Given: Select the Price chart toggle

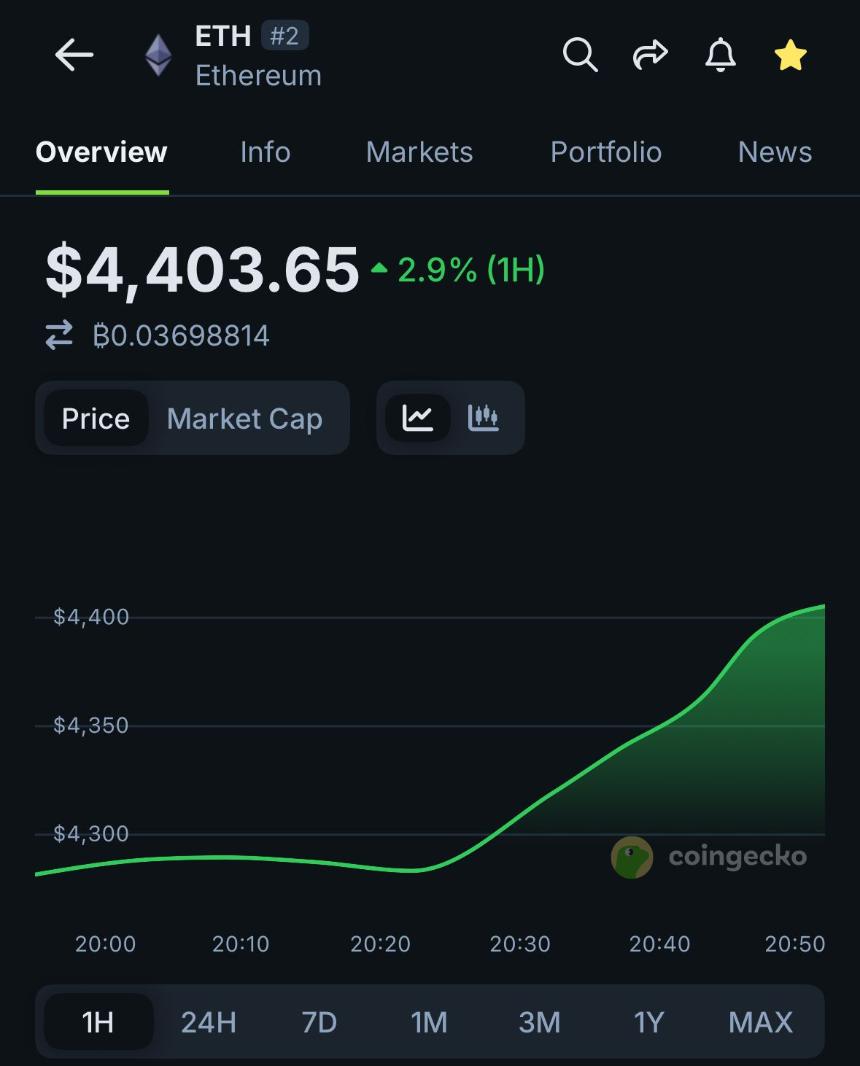Looking at the screenshot, I should click(96, 418).
